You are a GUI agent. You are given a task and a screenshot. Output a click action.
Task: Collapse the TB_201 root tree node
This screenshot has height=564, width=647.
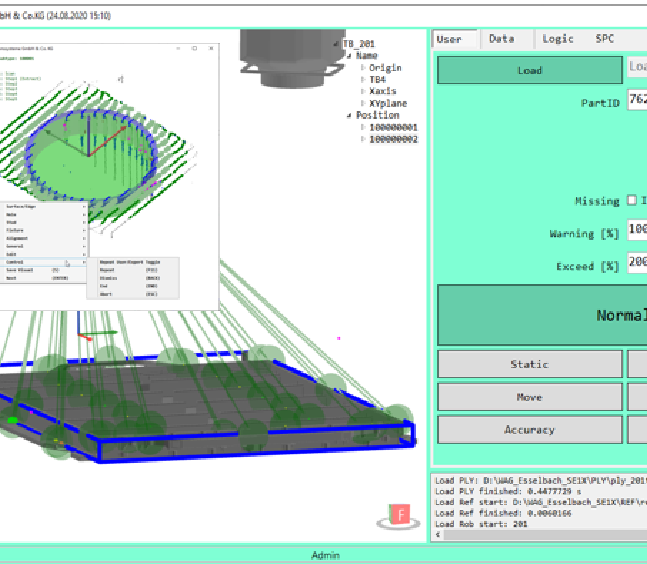coord(336,43)
